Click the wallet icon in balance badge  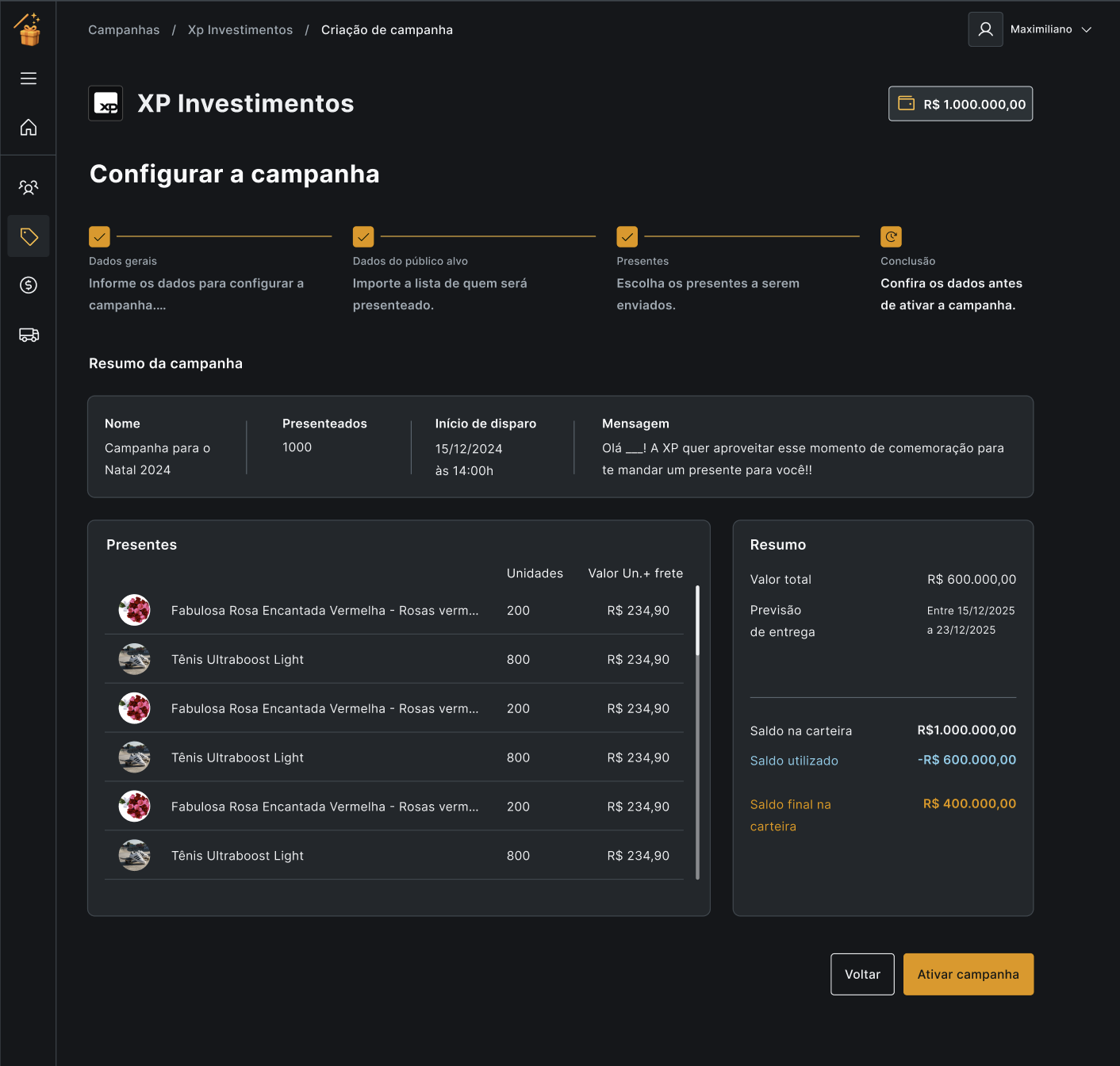pos(906,104)
